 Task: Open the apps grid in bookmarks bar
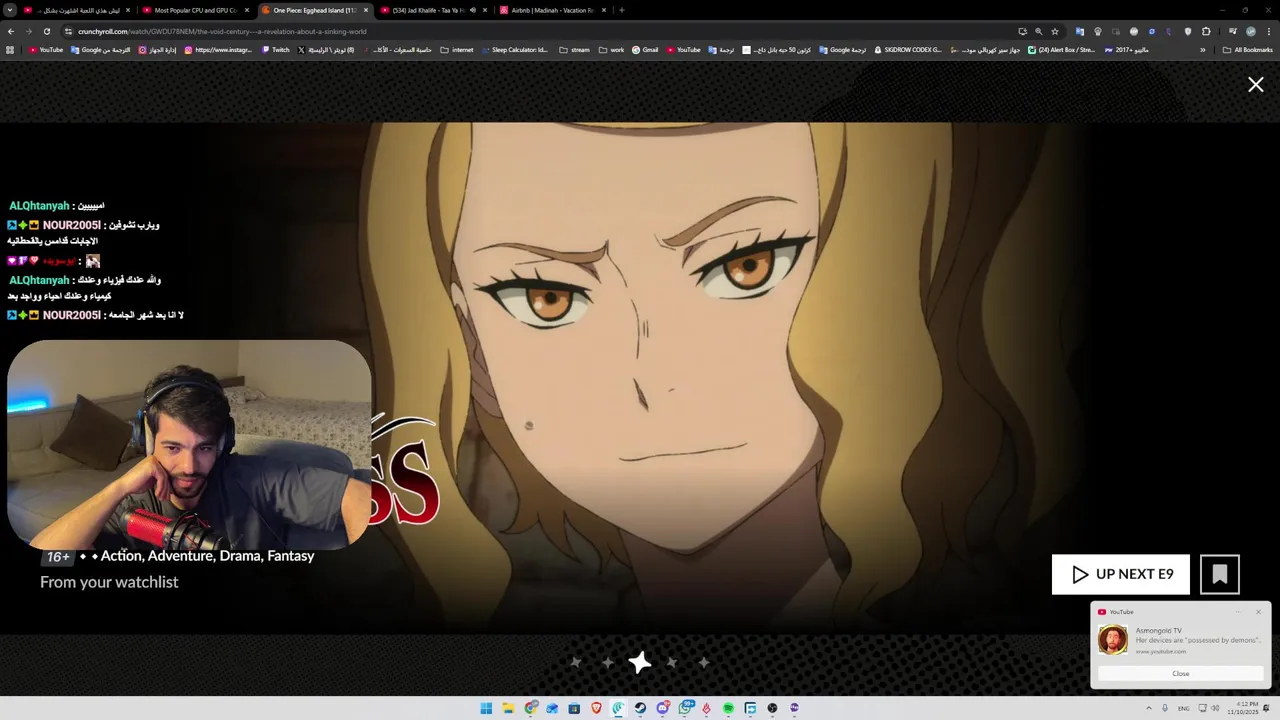10,49
